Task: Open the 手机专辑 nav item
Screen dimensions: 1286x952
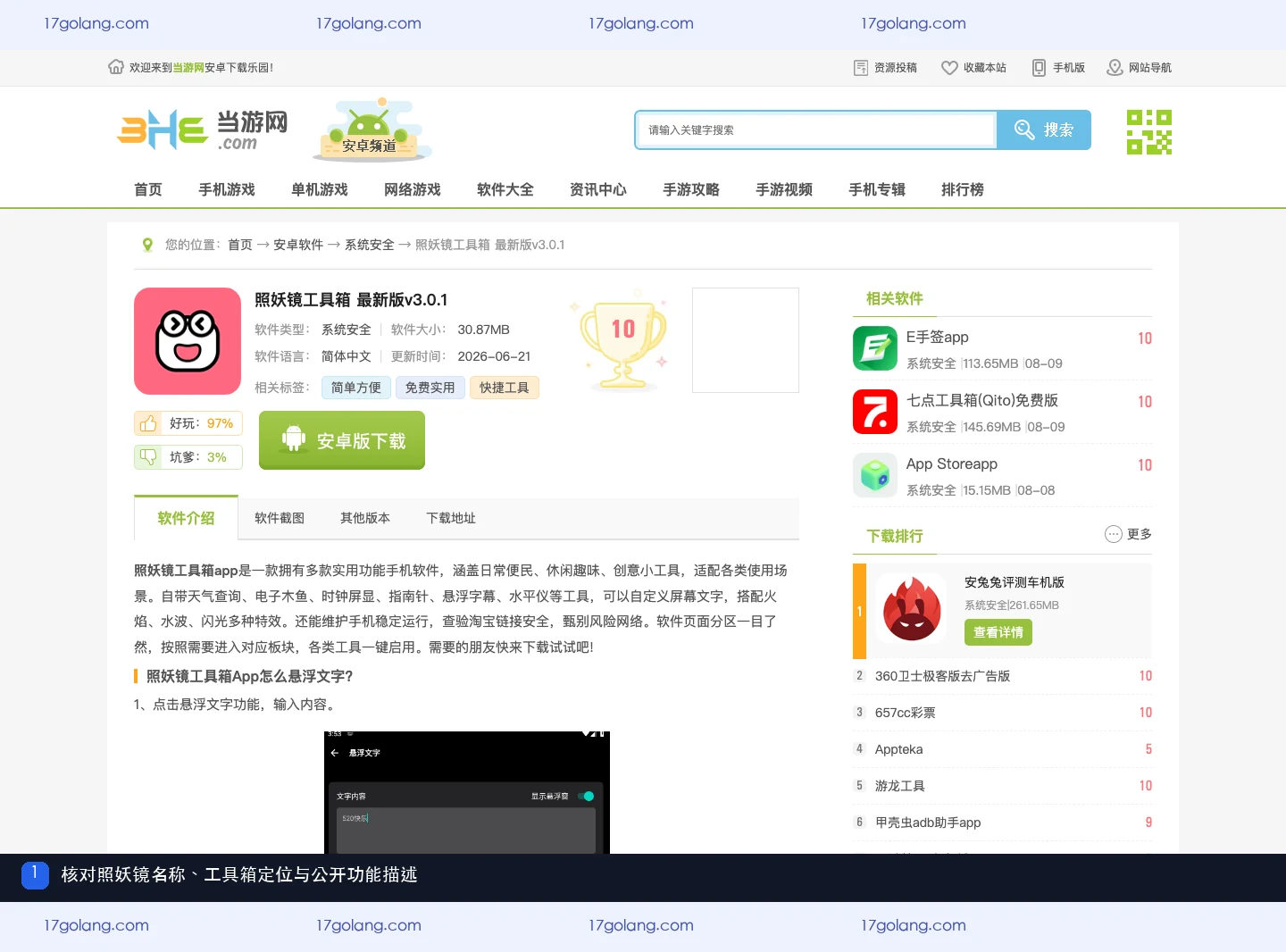Action: tap(877, 189)
